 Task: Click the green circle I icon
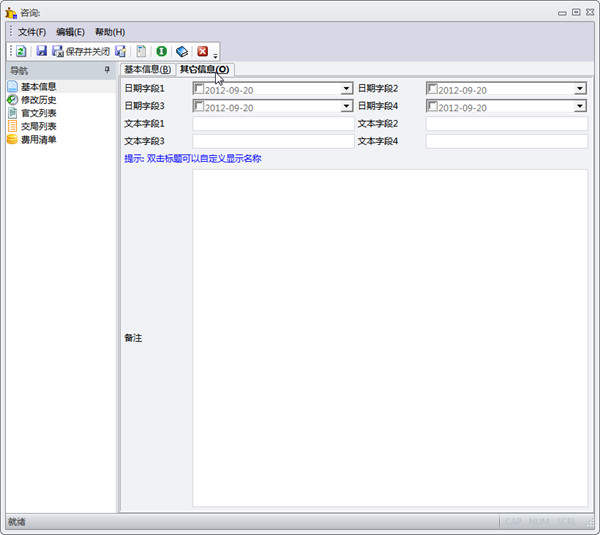coord(161,51)
